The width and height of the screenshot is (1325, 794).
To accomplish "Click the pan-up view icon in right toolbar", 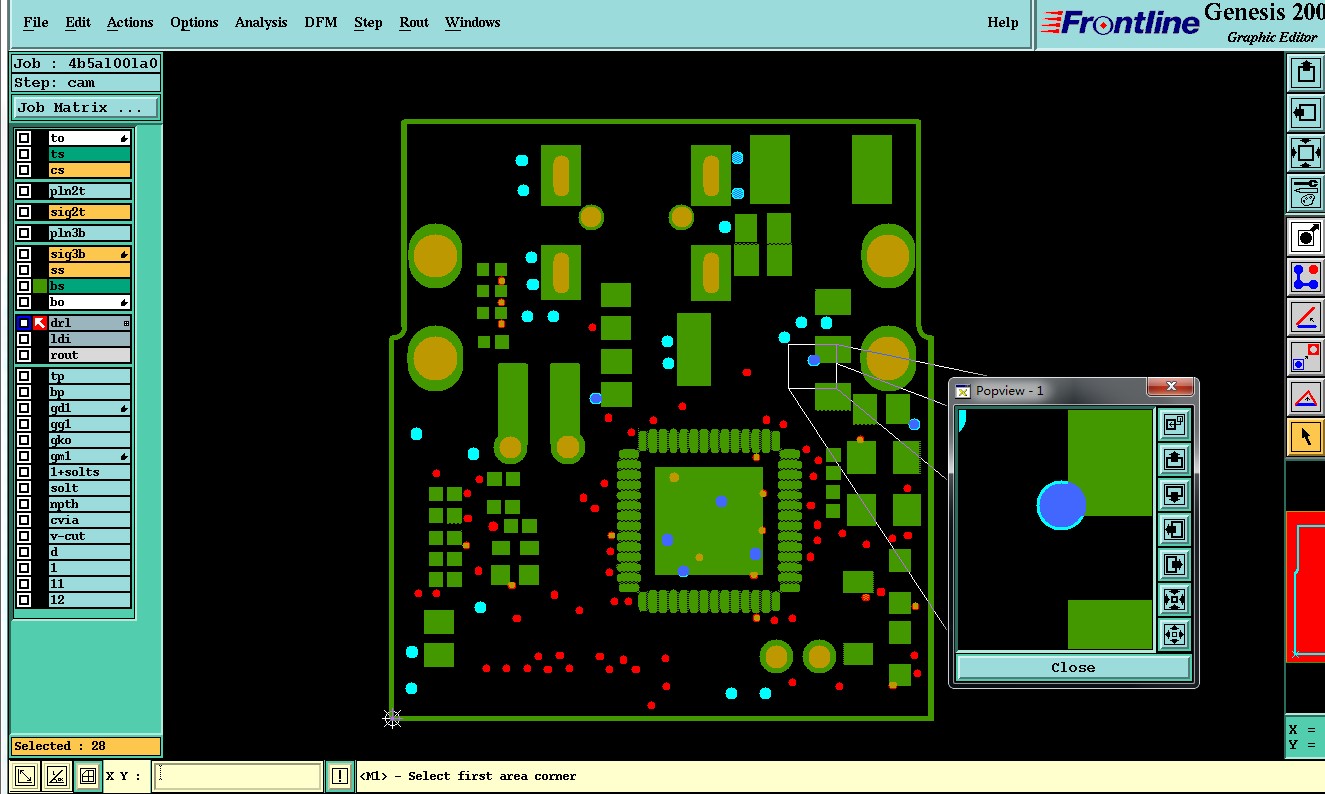I will click(x=1305, y=72).
